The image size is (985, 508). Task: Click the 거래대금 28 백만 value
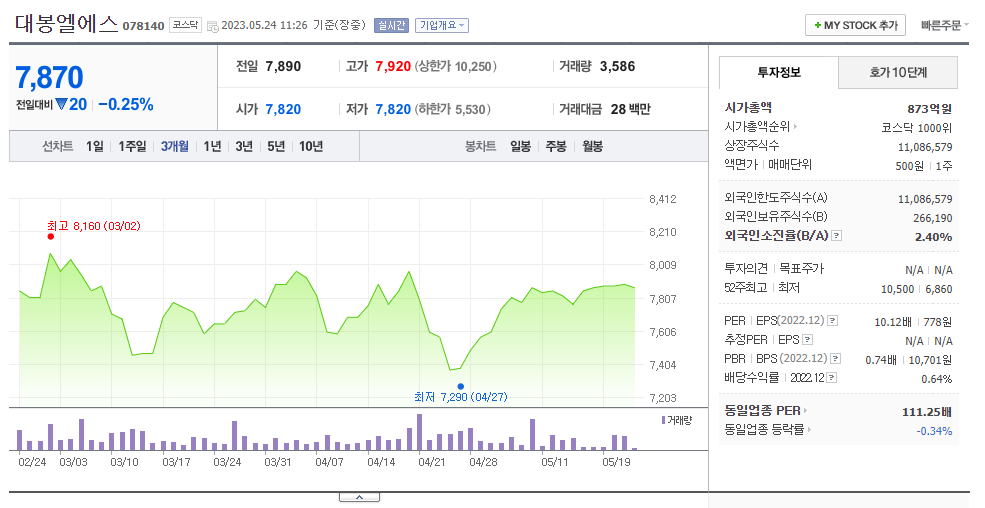pyautogui.click(x=631, y=109)
